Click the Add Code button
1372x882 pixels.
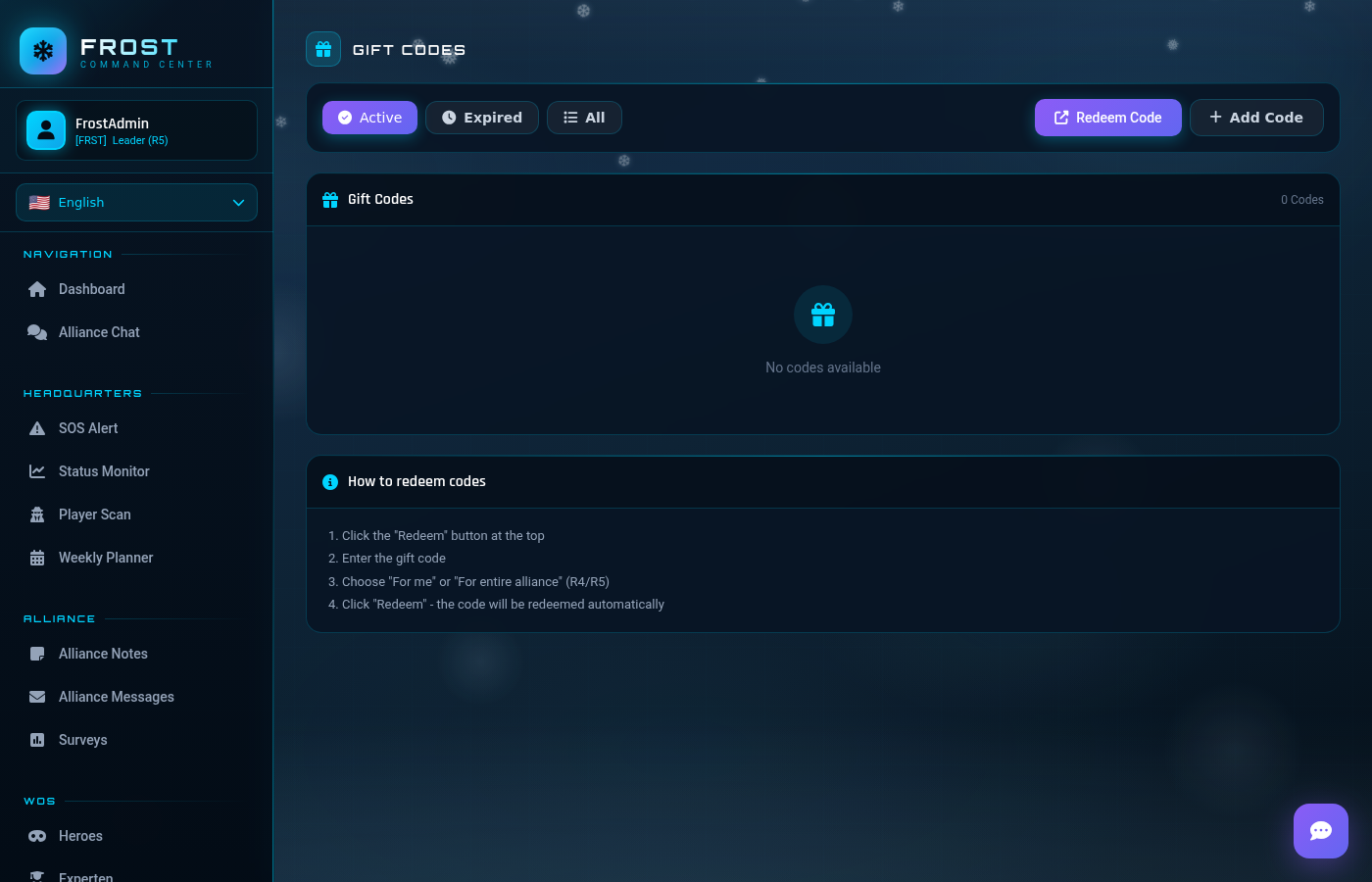pyautogui.click(x=1255, y=118)
